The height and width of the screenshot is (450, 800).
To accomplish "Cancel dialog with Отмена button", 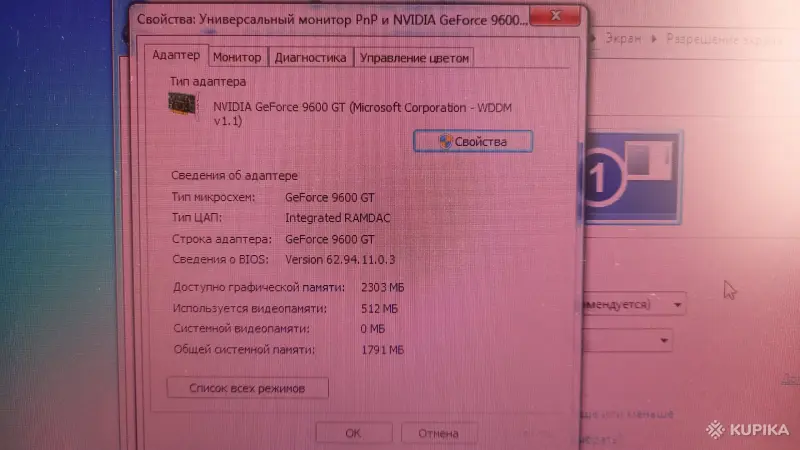I will pos(439,433).
